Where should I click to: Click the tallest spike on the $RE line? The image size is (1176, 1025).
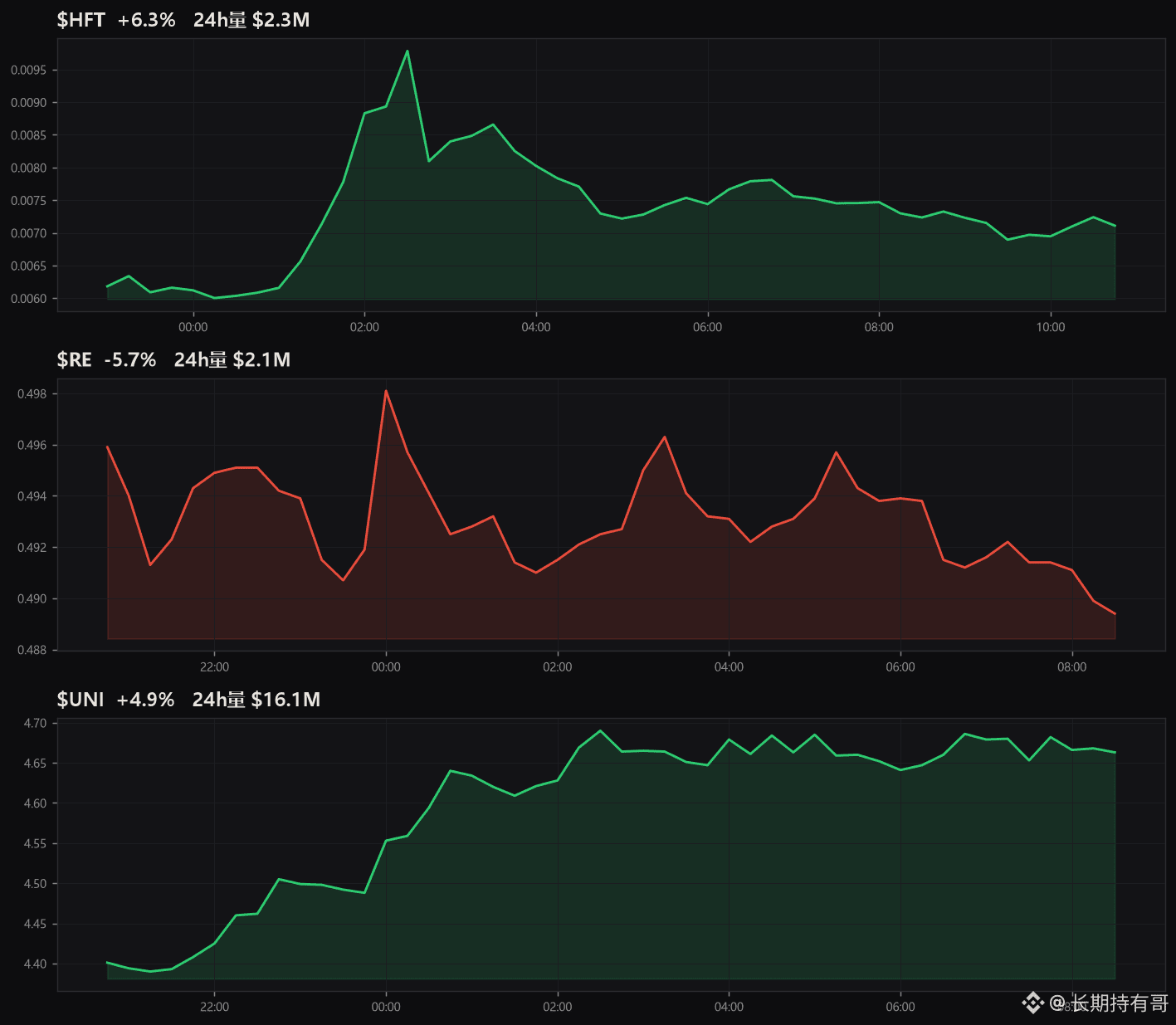pyautogui.click(x=386, y=390)
